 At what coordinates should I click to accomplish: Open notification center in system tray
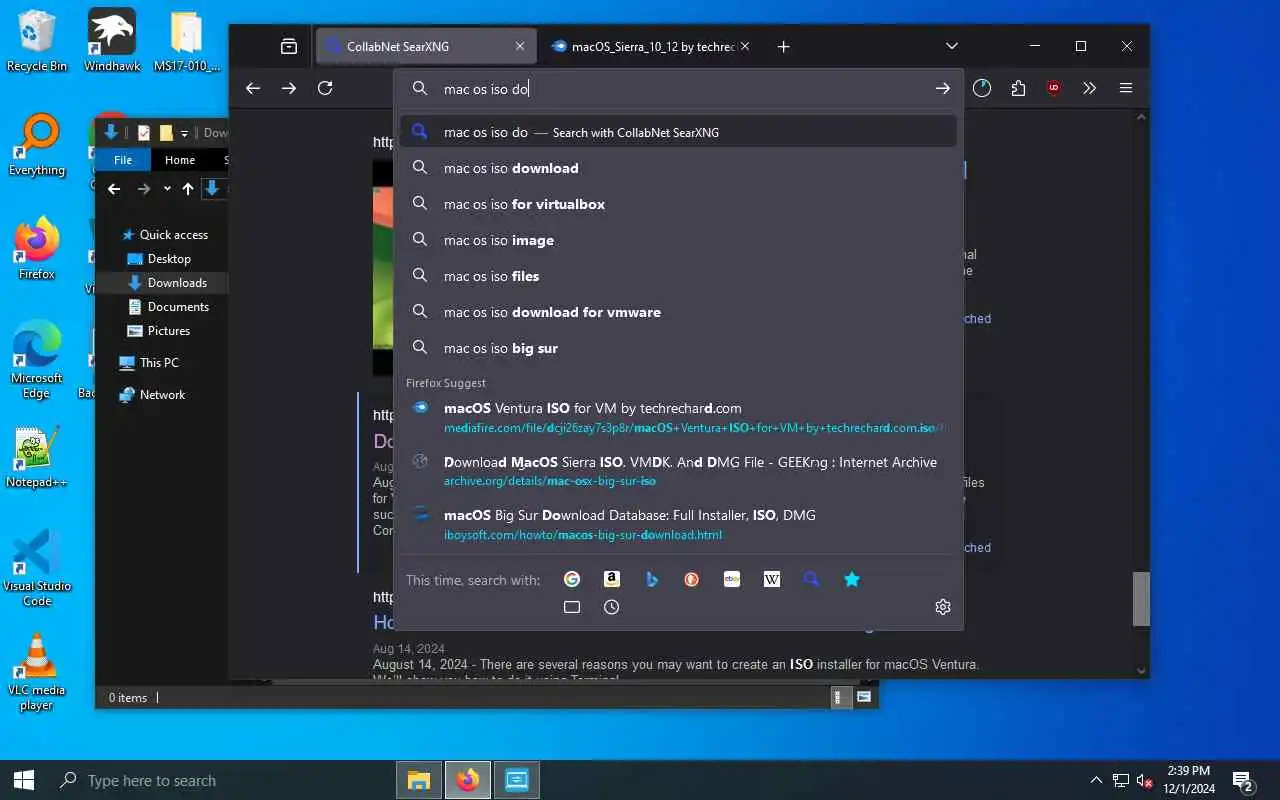pyautogui.click(x=1243, y=780)
